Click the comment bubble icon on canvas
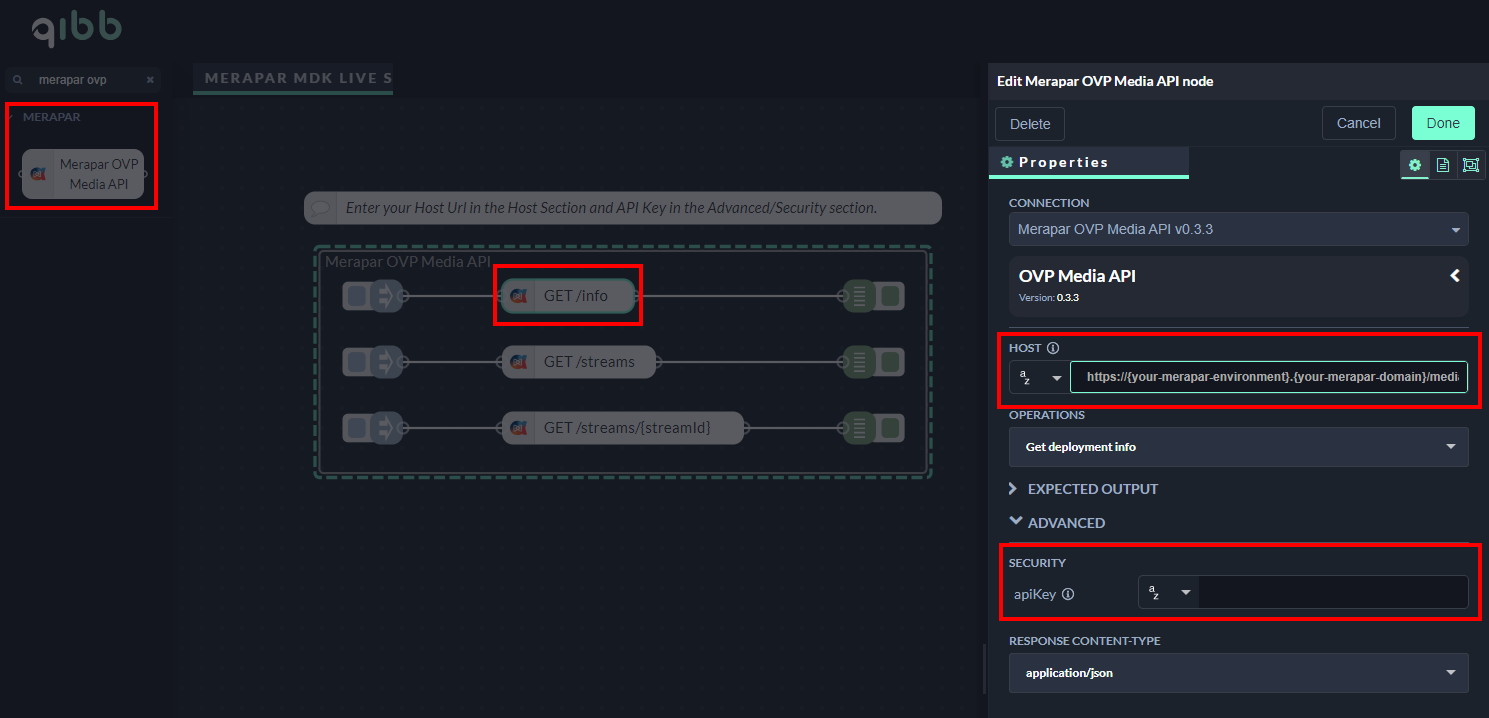The width and height of the screenshot is (1489, 718). [321, 208]
